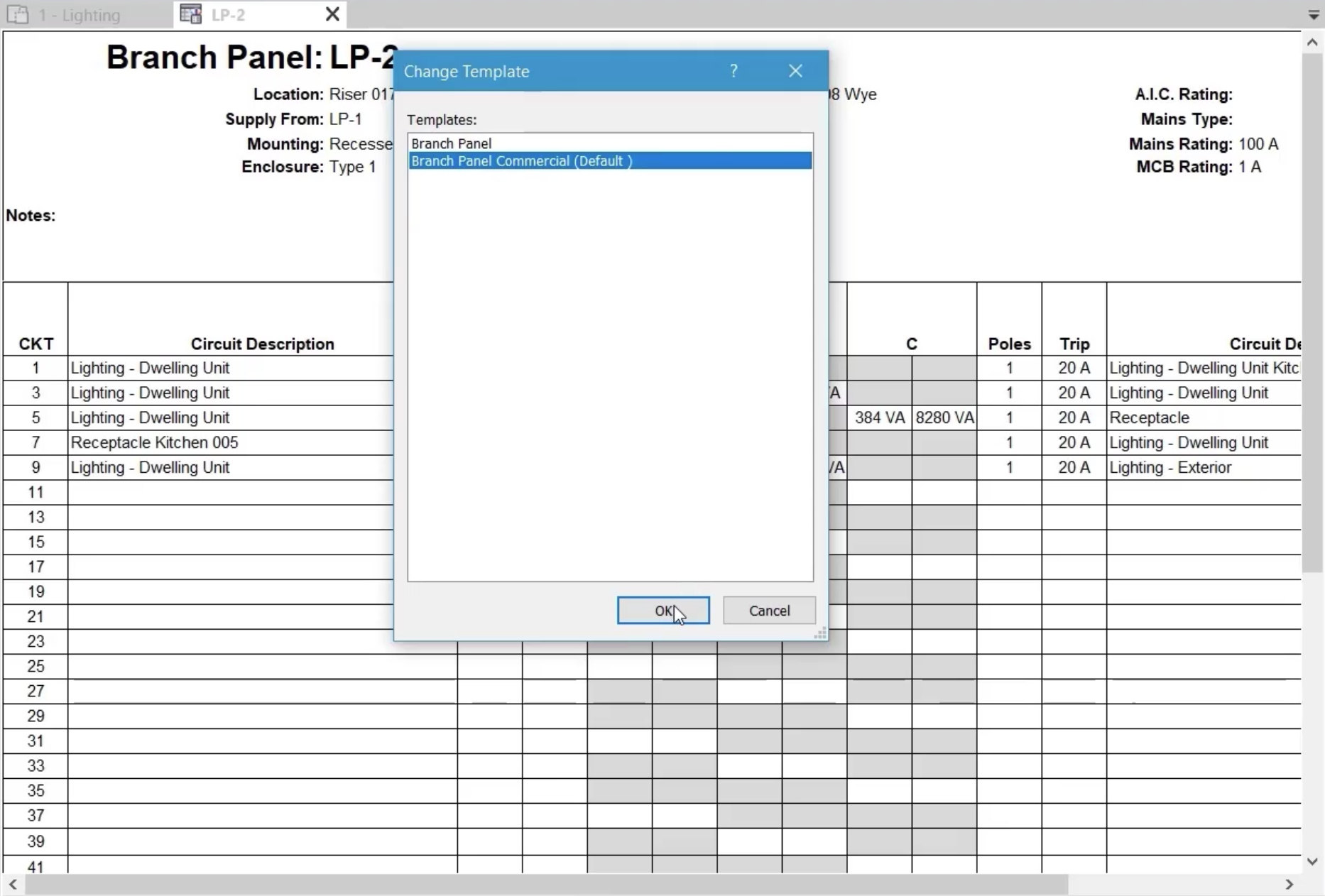Screen dimensions: 1325x896
Task: Click the vertical scrollbar thumb
Action: click(1312, 312)
